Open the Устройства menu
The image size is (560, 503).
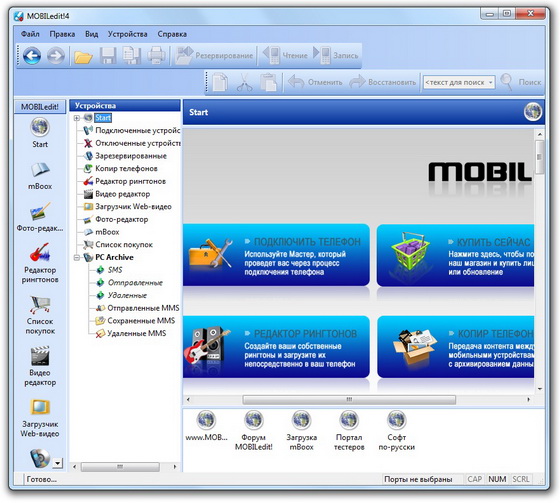pos(128,34)
